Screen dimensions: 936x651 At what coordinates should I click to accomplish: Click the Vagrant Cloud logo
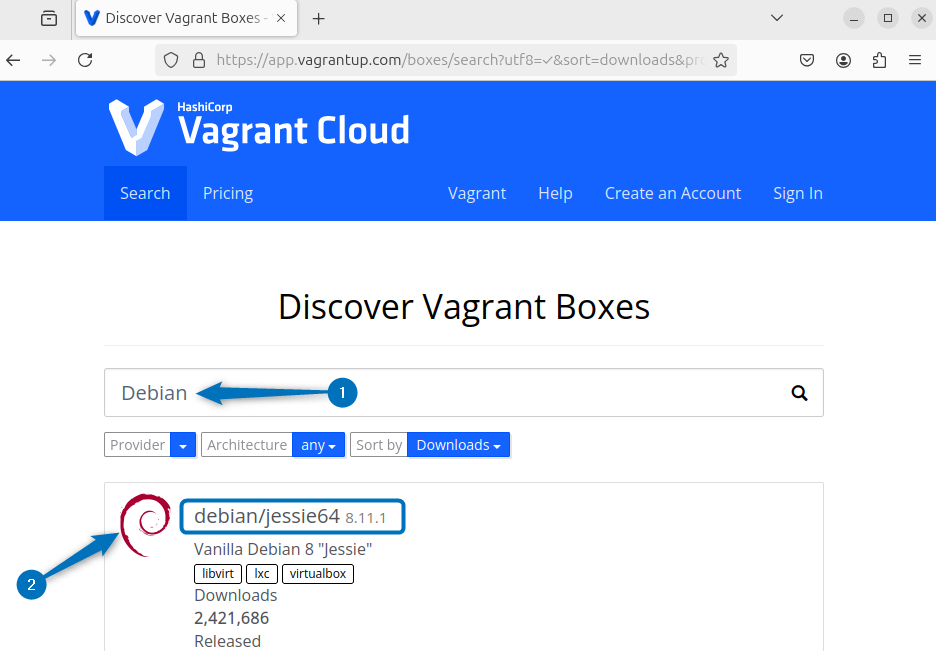click(259, 127)
